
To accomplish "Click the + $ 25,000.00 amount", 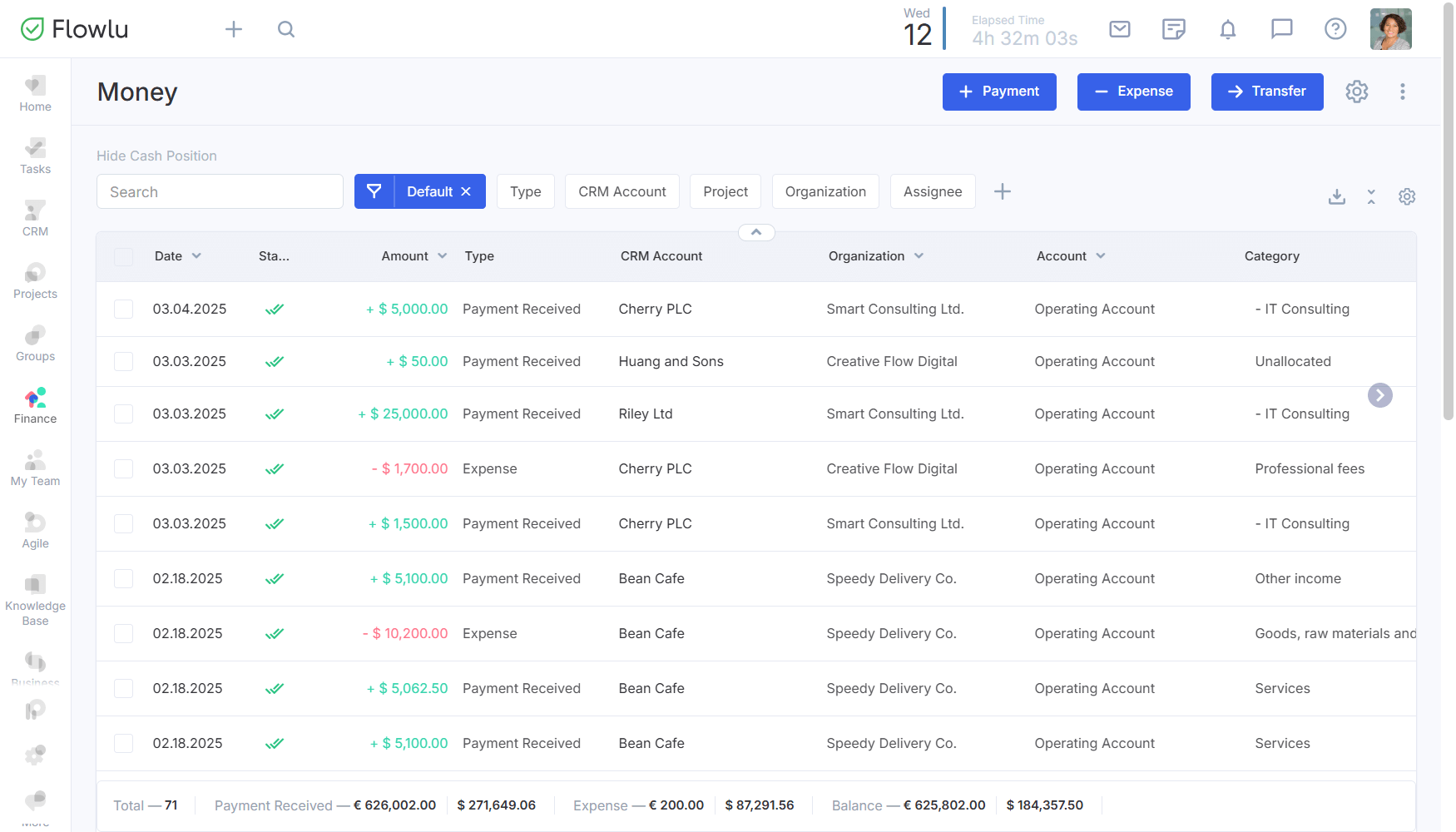I will [403, 414].
